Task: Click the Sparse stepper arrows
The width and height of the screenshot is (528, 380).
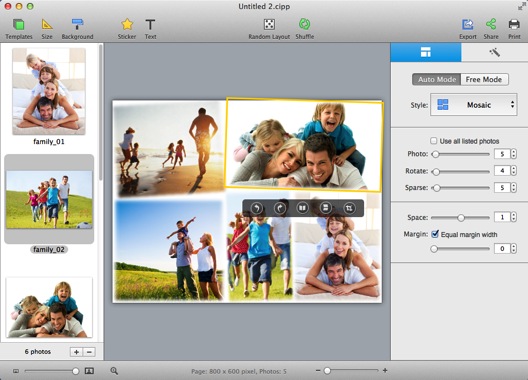Action: (x=514, y=187)
